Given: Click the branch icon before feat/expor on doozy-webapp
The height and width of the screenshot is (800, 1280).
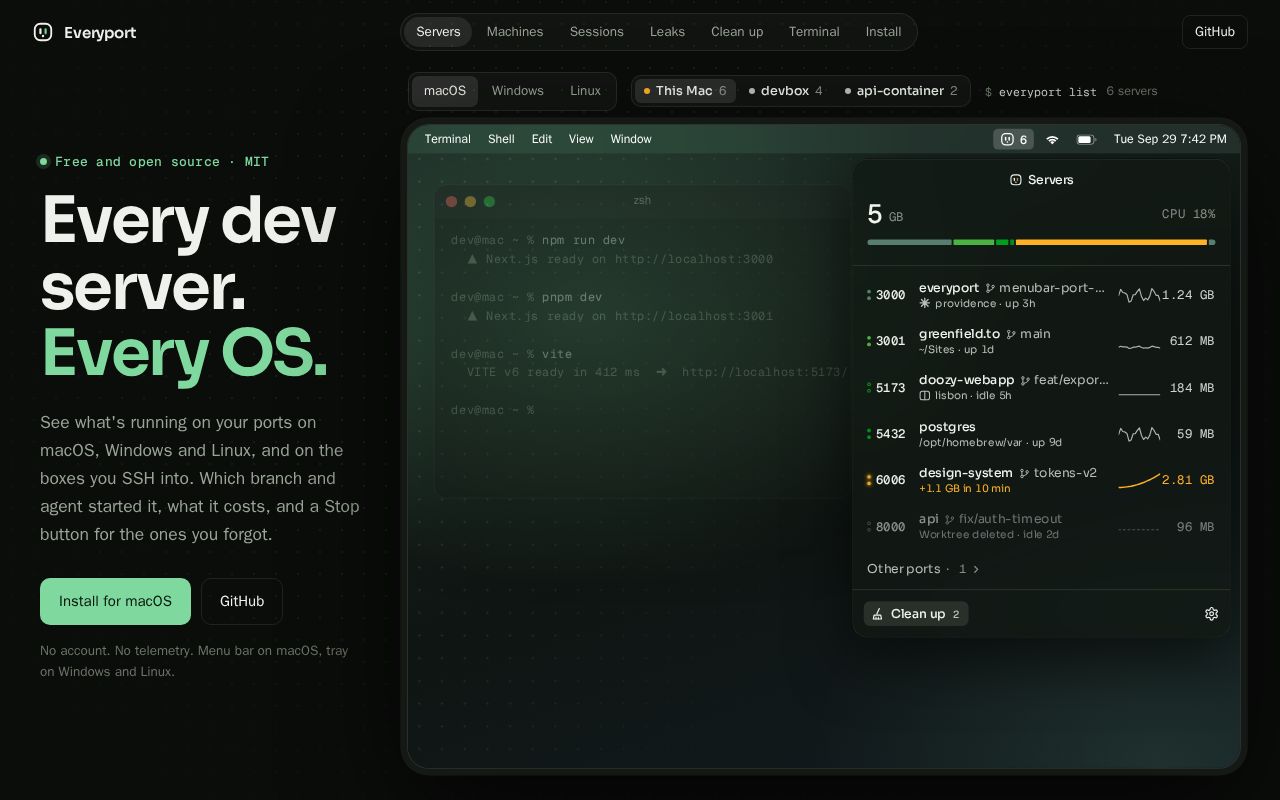Looking at the screenshot, I should tap(1025, 381).
